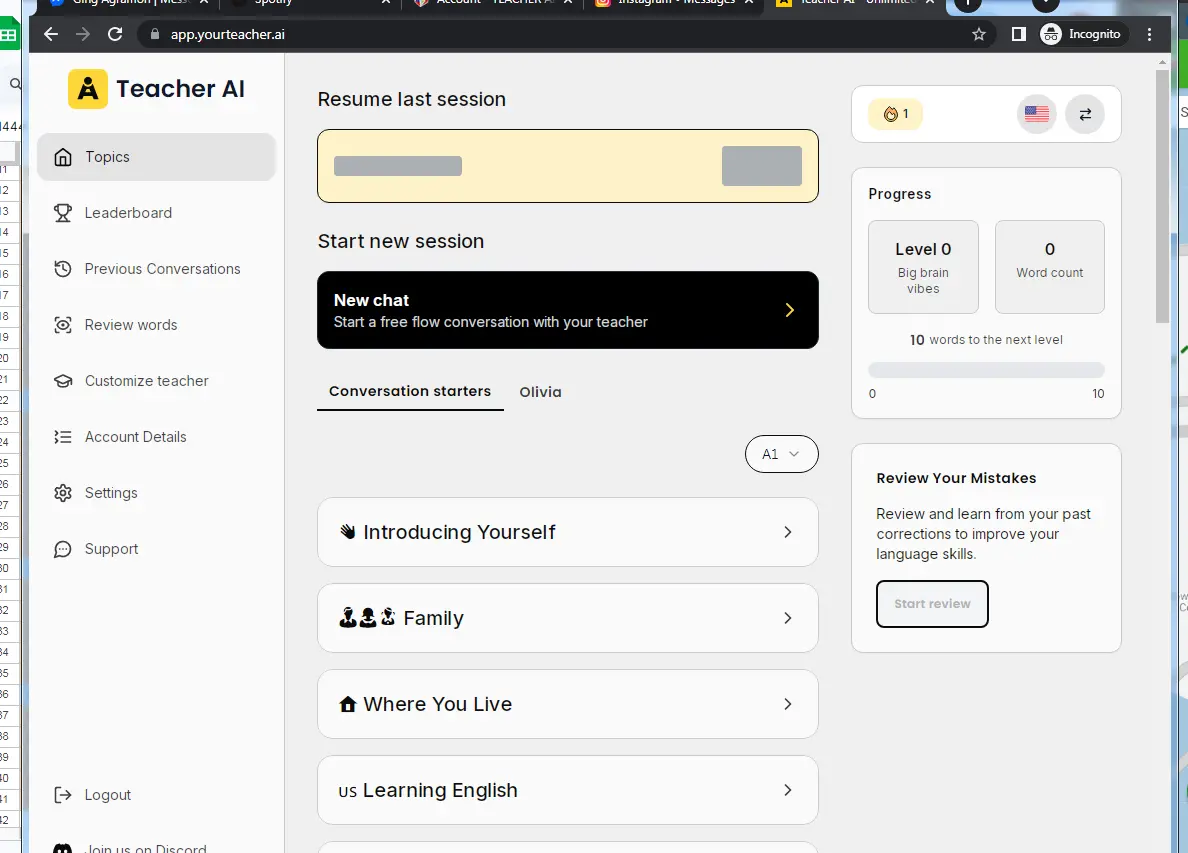This screenshot has width=1188, height=853.
Task: Toggle the browser side panel icon
Action: click(1018, 34)
